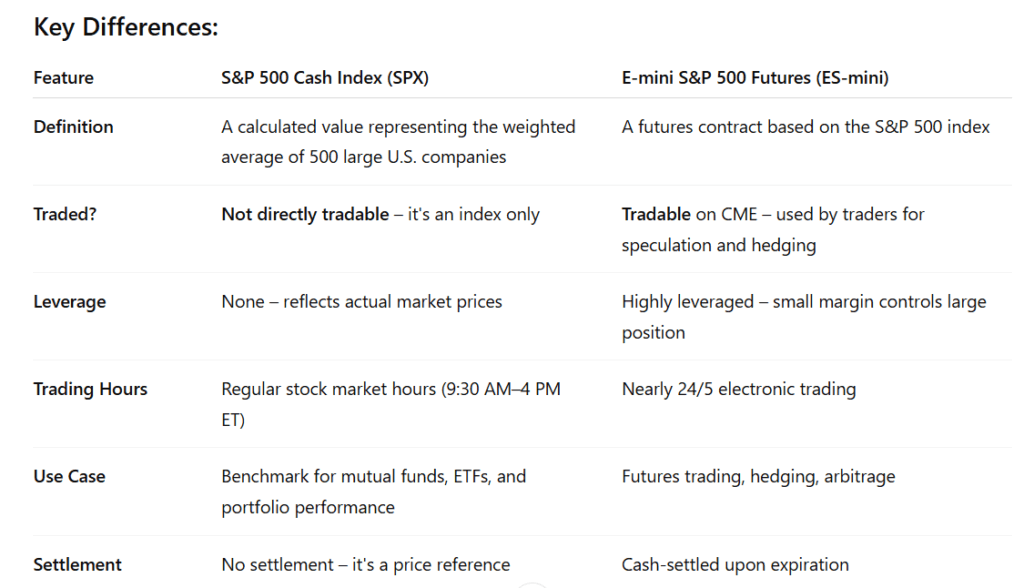Select the Use Case row label

(x=69, y=477)
